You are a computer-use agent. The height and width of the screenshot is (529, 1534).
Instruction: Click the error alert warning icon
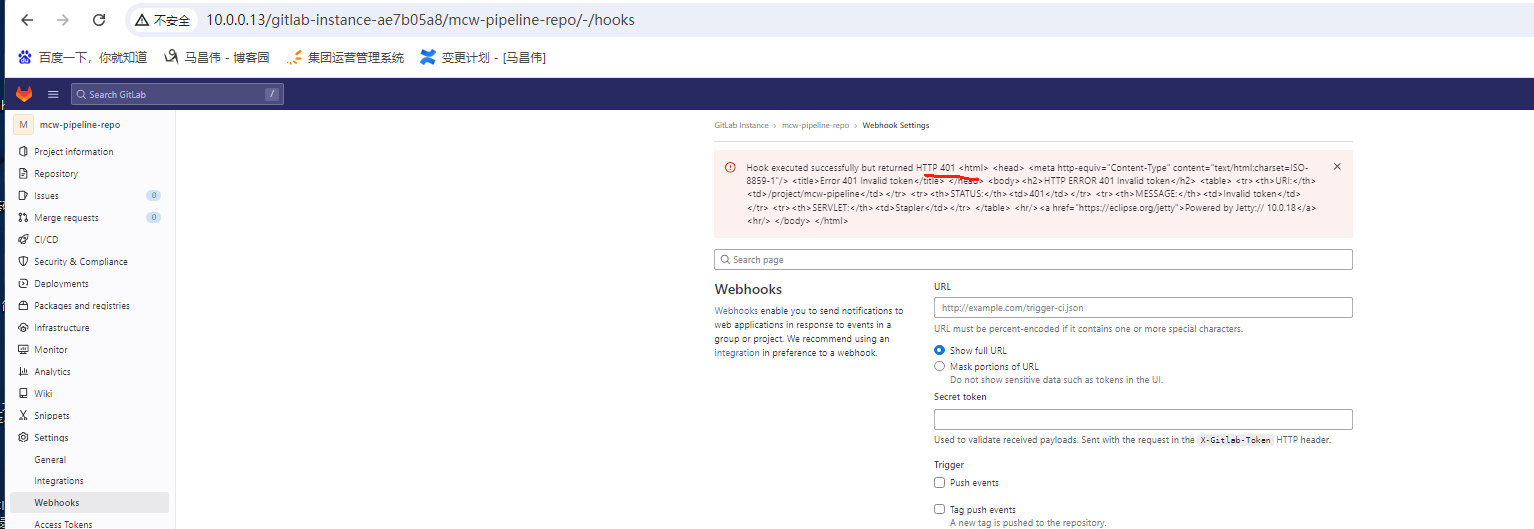(730, 167)
